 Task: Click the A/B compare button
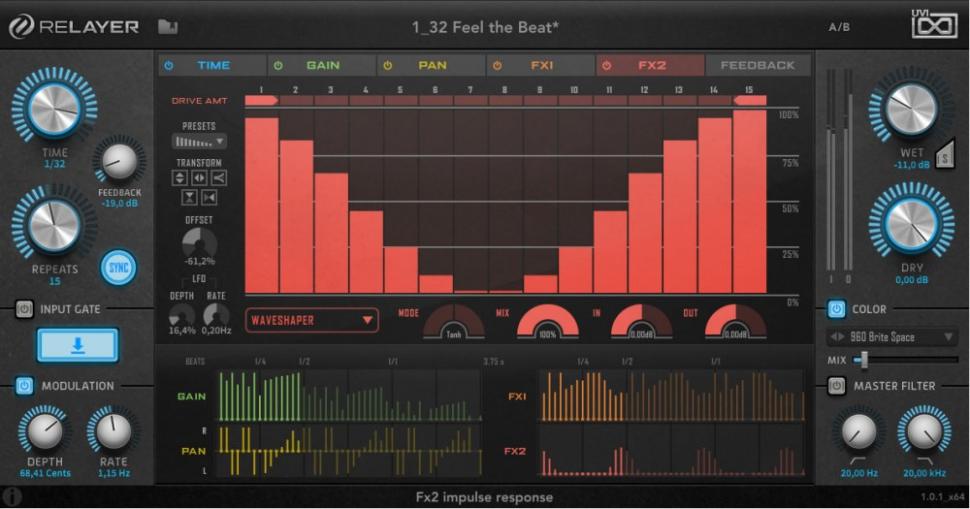839,27
